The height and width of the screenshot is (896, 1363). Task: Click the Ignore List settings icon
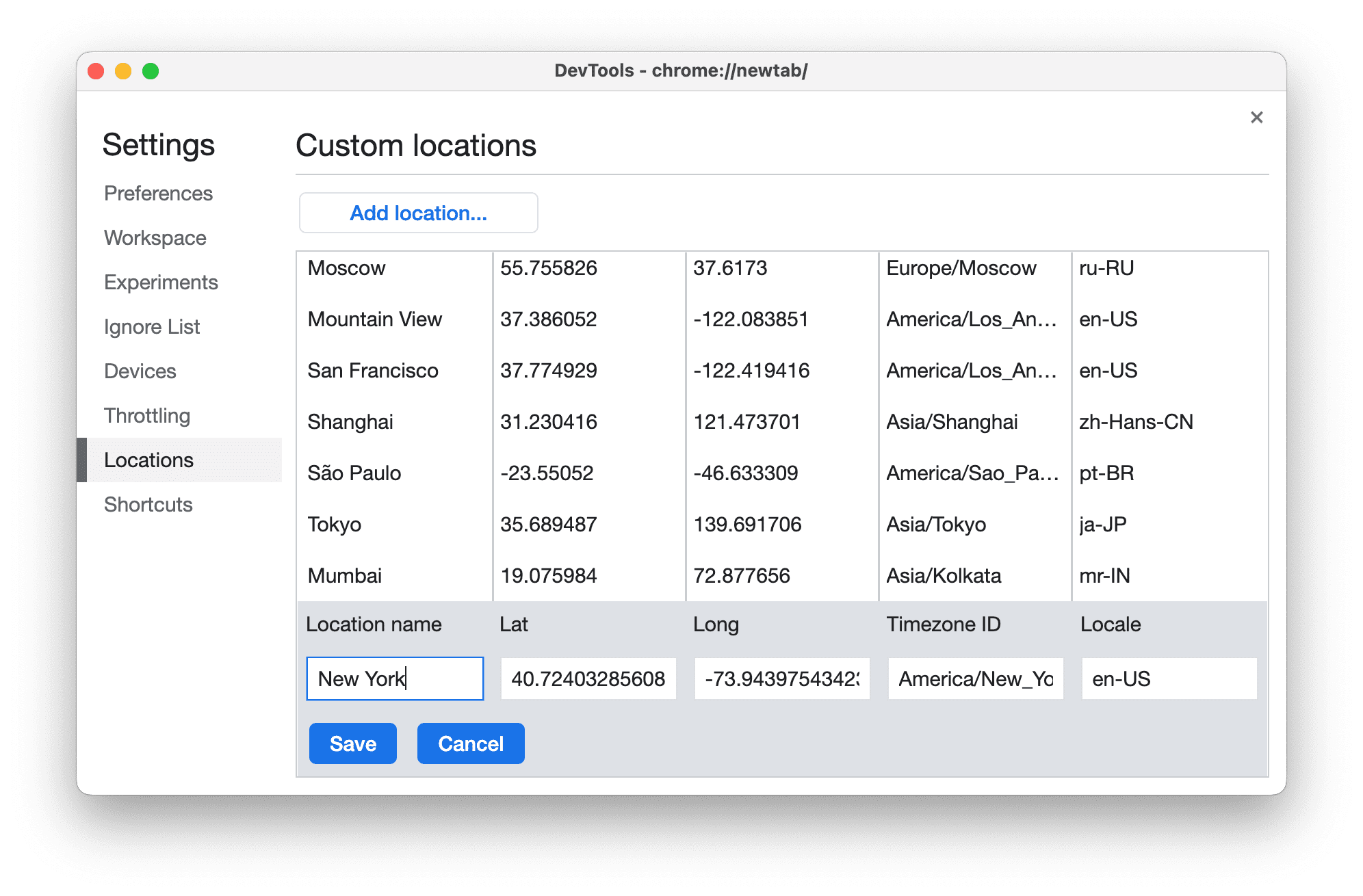[151, 325]
